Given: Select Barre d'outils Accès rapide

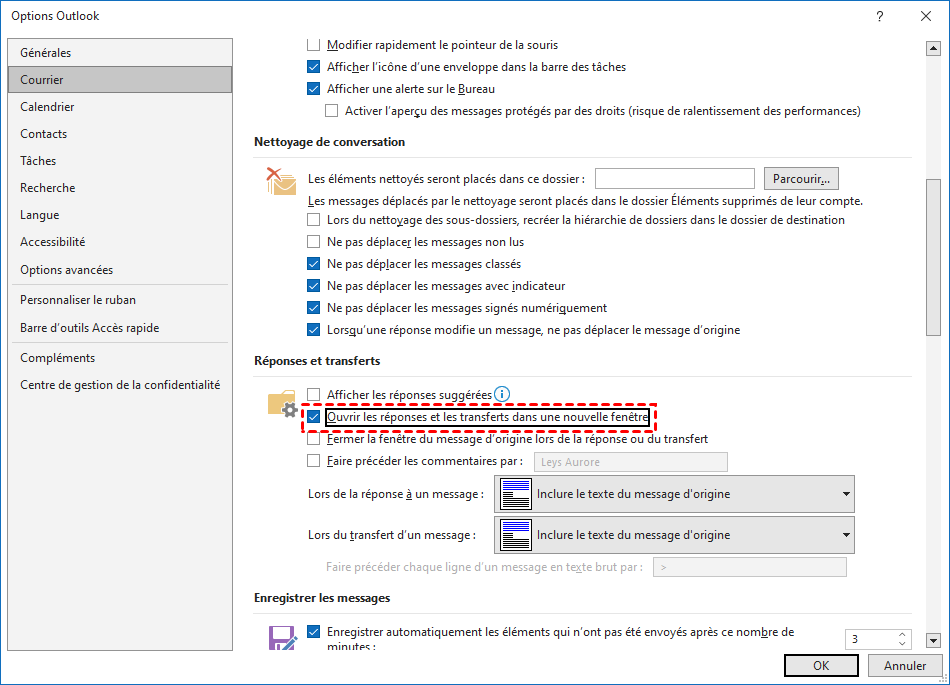Looking at the screenshot, I should [120, 328].
